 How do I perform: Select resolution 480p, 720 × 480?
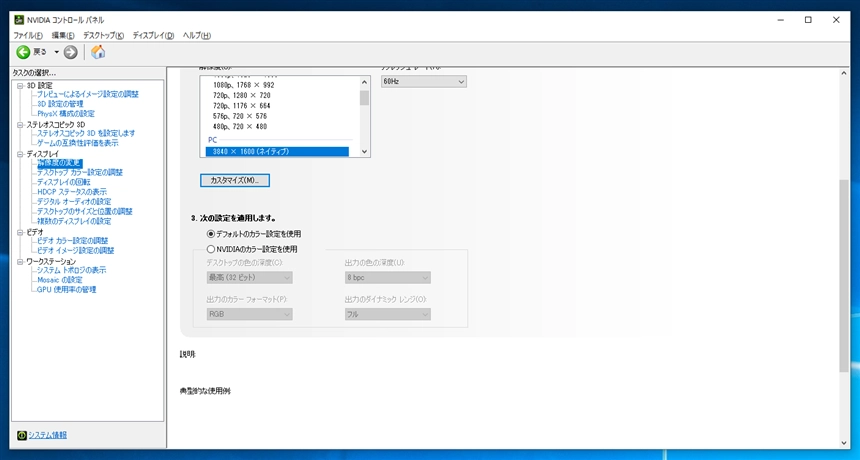(x=240, y=127)
